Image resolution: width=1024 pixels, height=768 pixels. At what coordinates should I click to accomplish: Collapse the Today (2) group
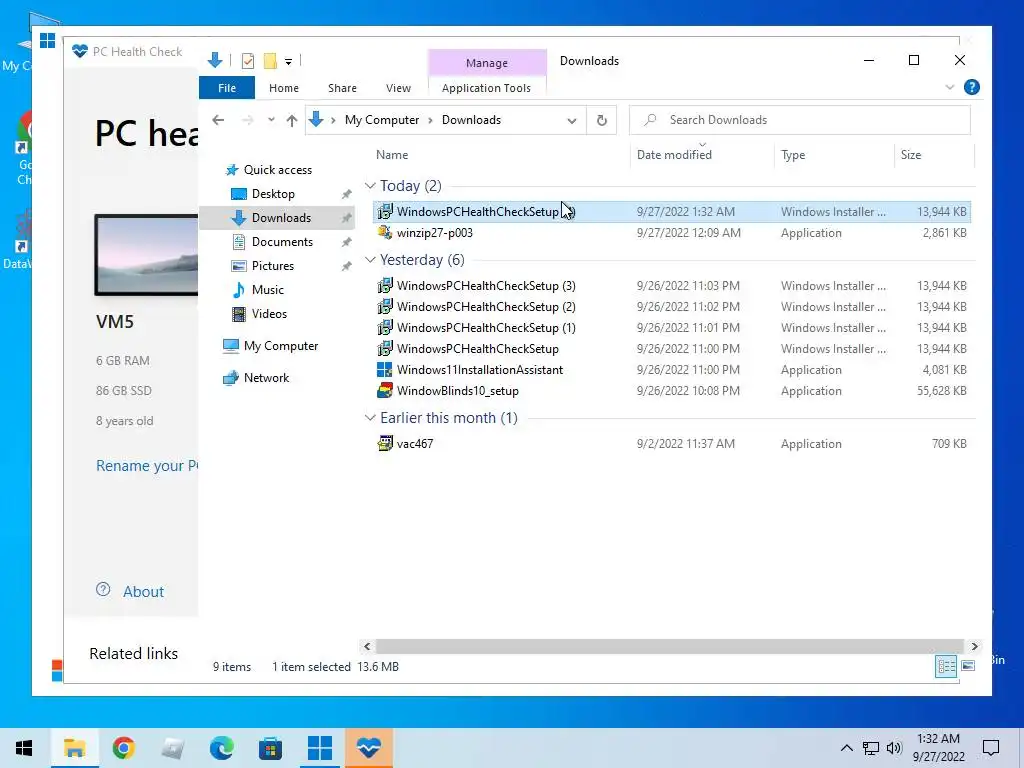370,186
